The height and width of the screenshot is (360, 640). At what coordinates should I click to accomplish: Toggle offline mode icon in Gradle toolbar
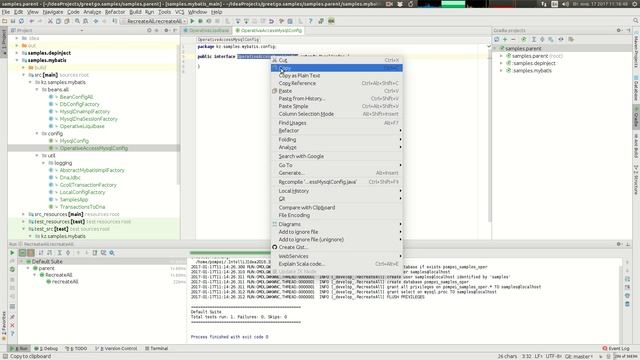(x=561, y=40)
